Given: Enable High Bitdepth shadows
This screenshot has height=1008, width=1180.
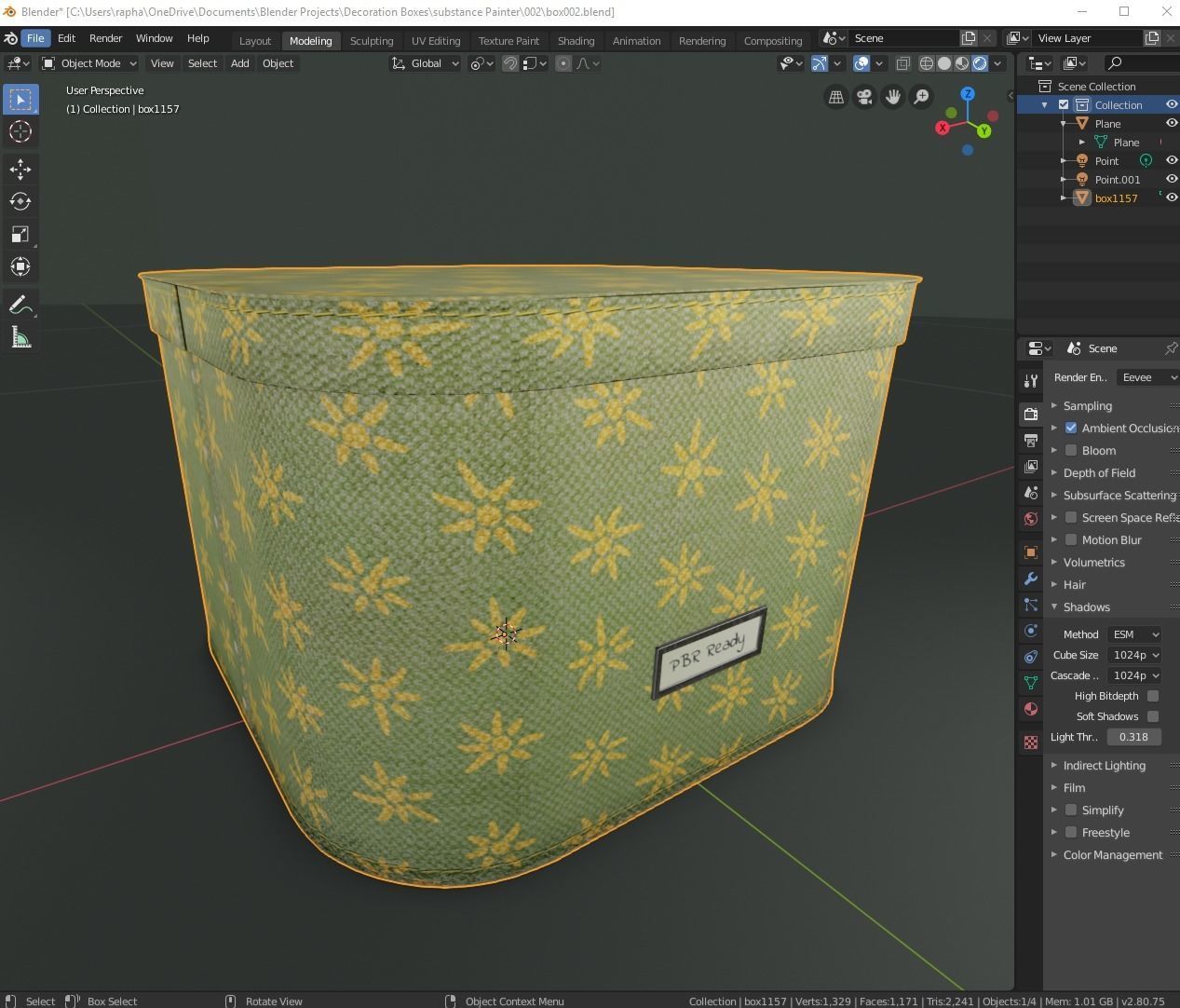Looking at the screenshot, I should (1153, 696).
